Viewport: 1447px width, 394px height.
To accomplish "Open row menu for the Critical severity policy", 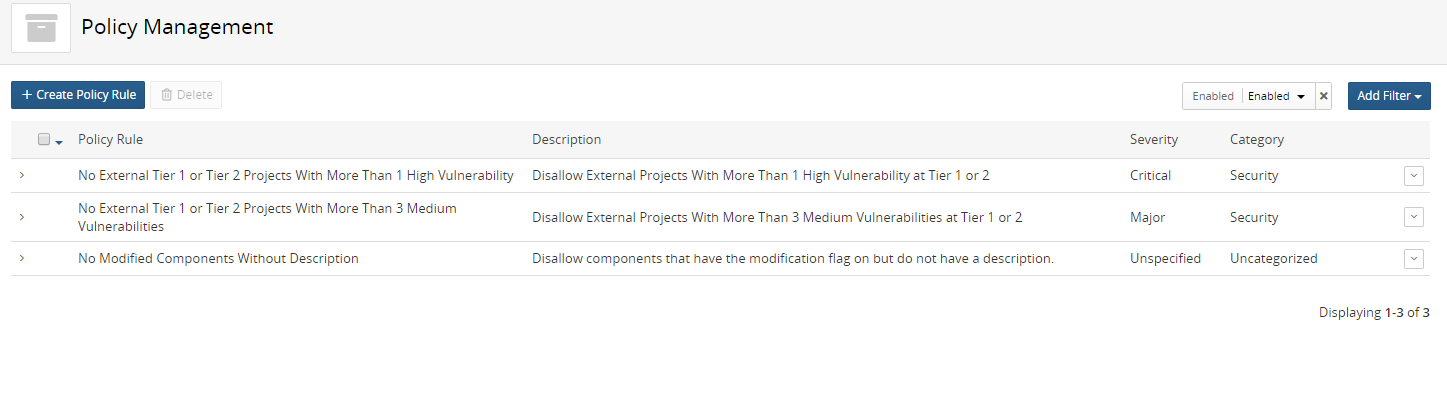I will click(x=1413, y=175).
